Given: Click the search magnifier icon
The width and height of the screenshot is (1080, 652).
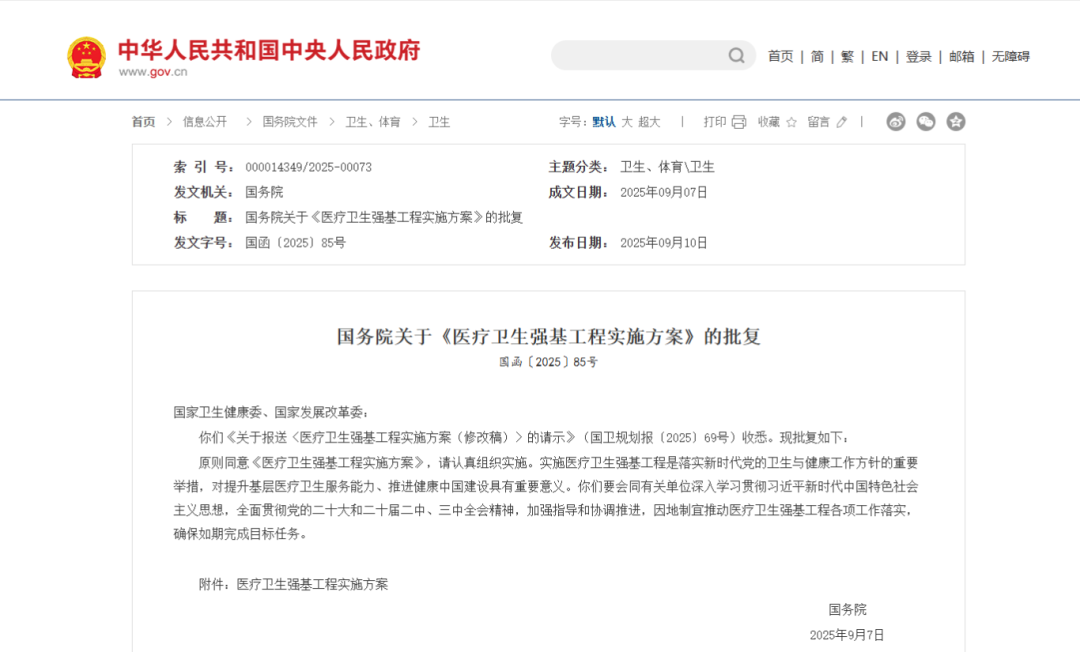Looking at the screenshot, I should pyautogui.click(x=736, y=55).
